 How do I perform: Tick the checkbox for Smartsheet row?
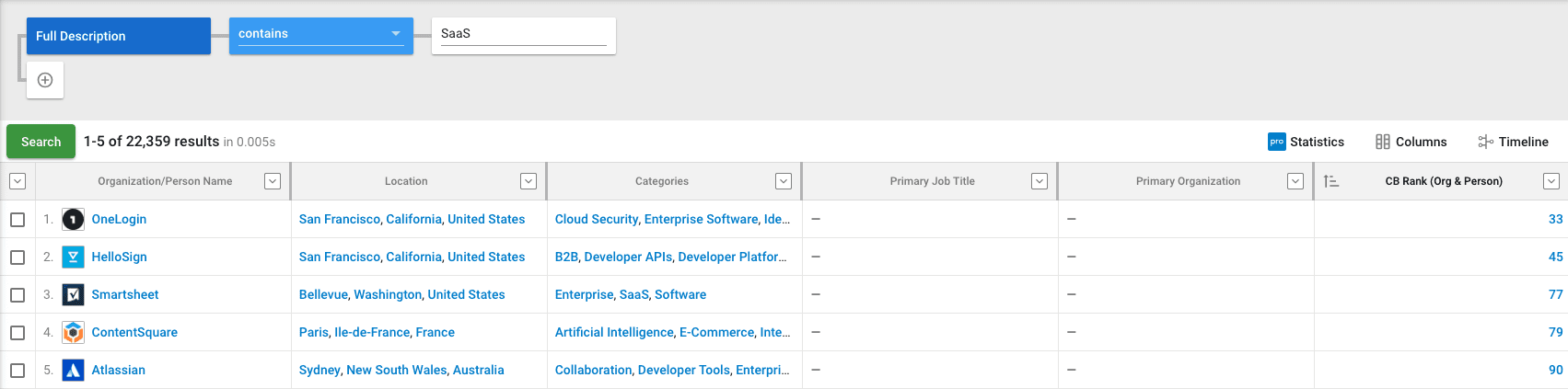click(17, 294)
